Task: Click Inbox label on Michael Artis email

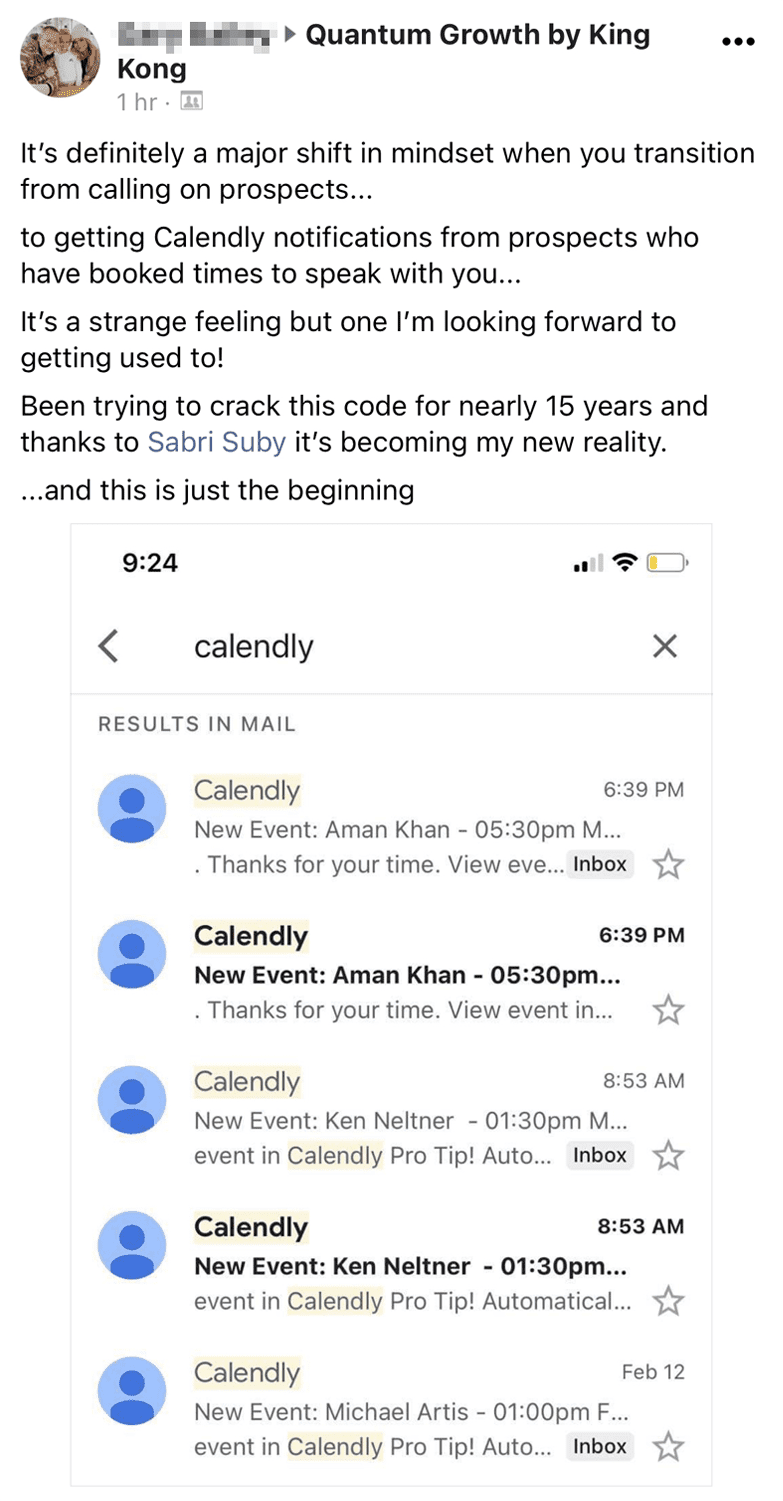Action: pyautogui.click(x=600, y=1446)
